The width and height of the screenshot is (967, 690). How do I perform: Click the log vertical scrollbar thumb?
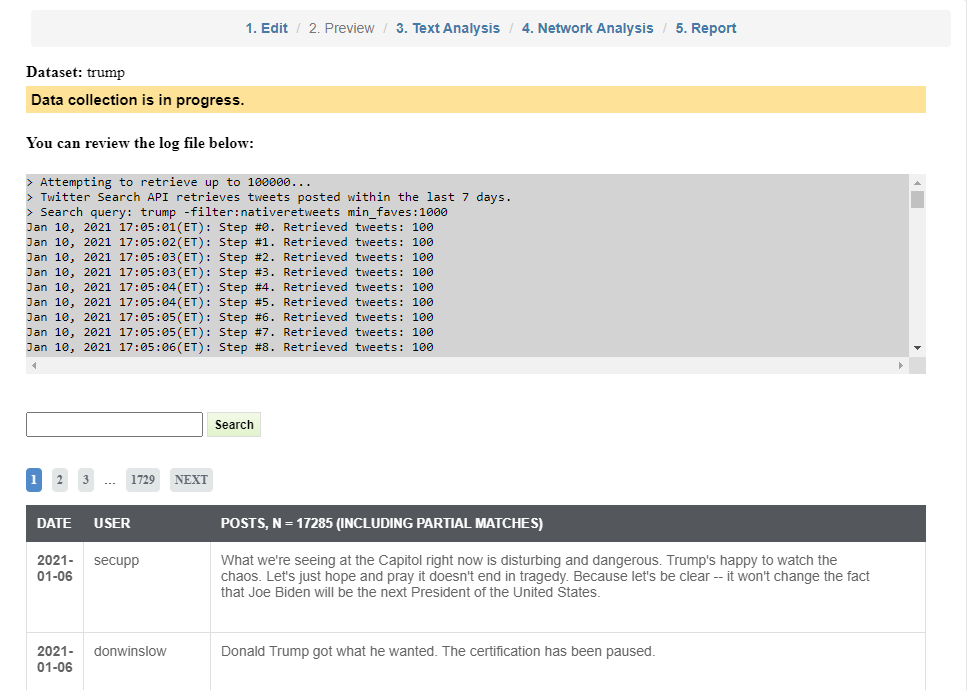click(x=917, y=199)
